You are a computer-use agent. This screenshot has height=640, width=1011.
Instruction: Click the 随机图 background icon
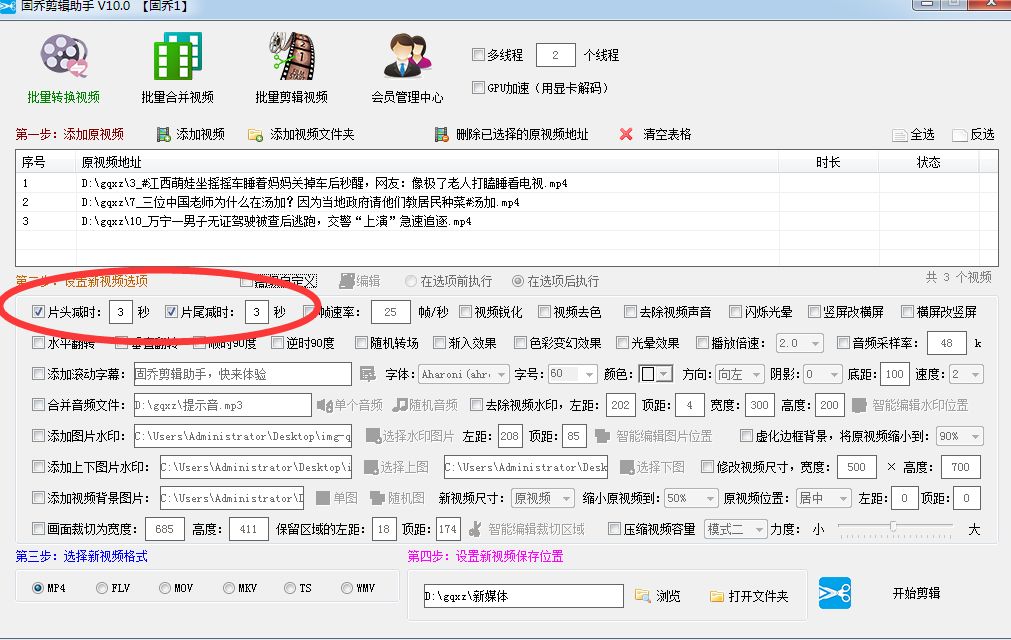pos(377,498)
